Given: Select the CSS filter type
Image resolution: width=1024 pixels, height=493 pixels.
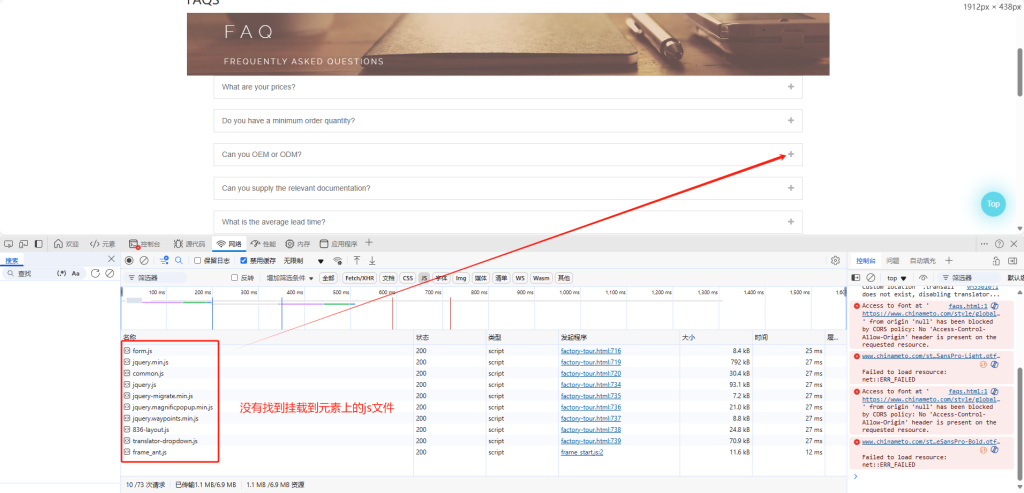Looking at the screenshot, I should (x=408, y=278).
